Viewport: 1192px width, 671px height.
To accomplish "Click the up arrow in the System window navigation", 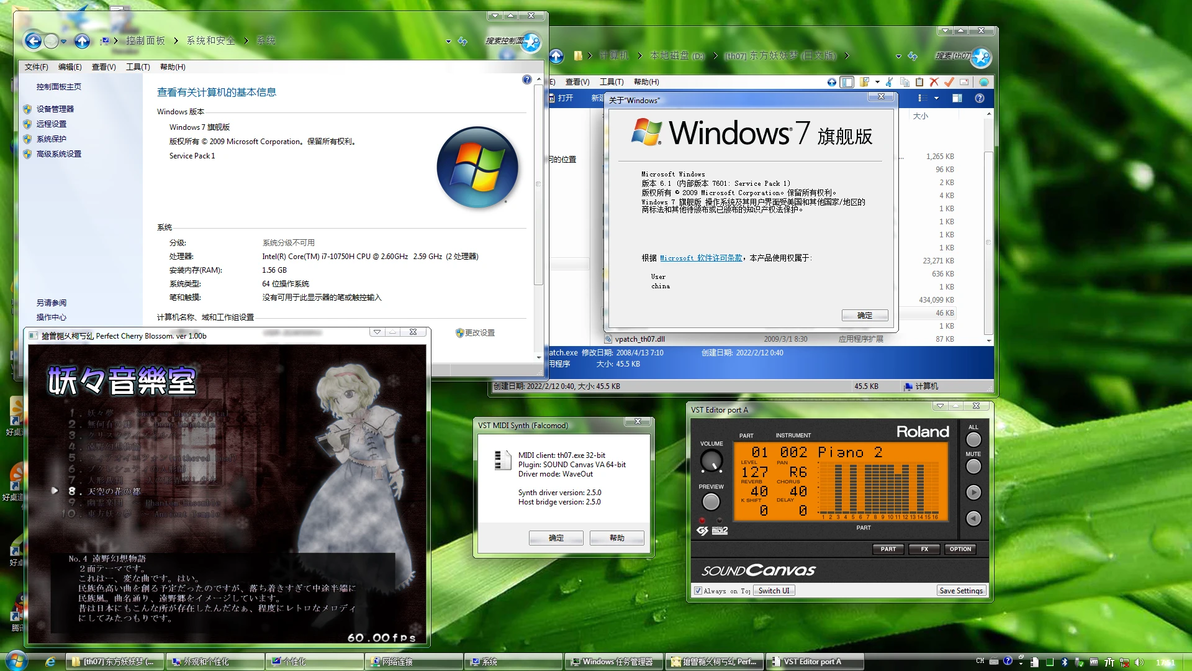I will pyautogui.click(x=82, y=40).
